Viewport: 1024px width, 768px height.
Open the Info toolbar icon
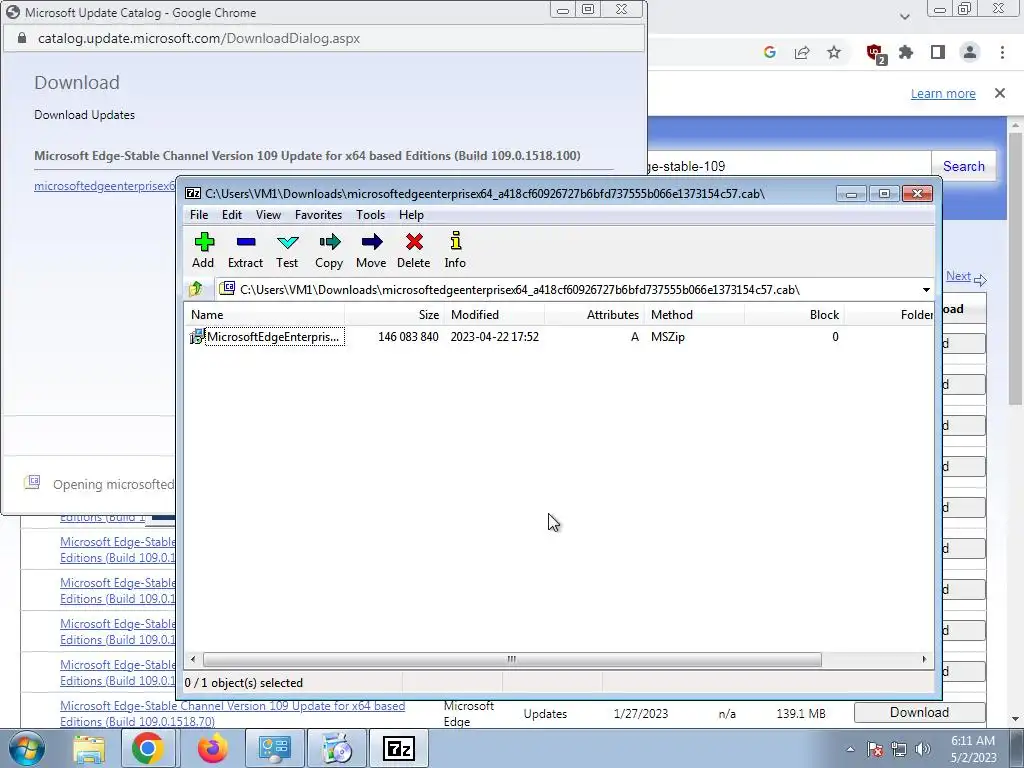455,250
